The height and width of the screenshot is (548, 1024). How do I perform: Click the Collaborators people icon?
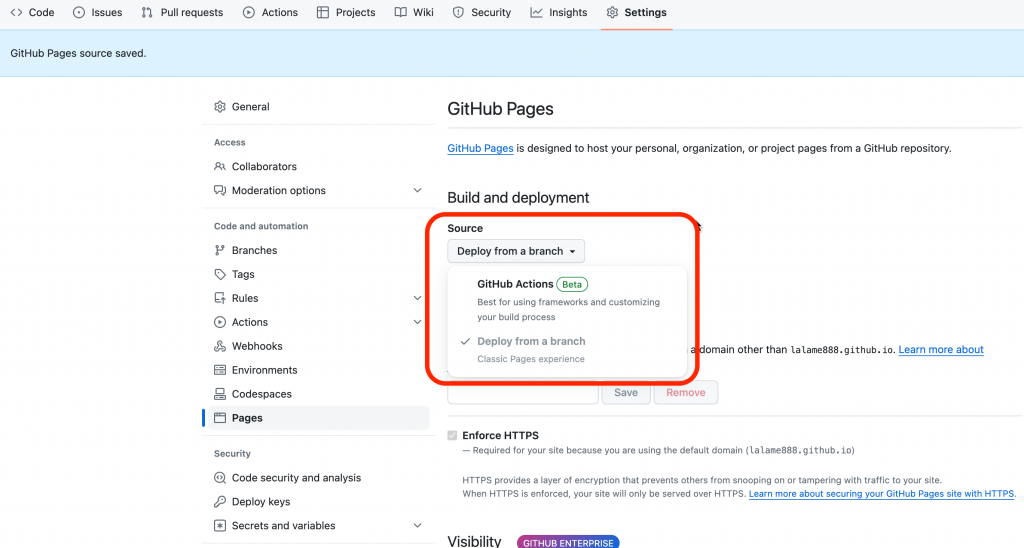[220, 167]
